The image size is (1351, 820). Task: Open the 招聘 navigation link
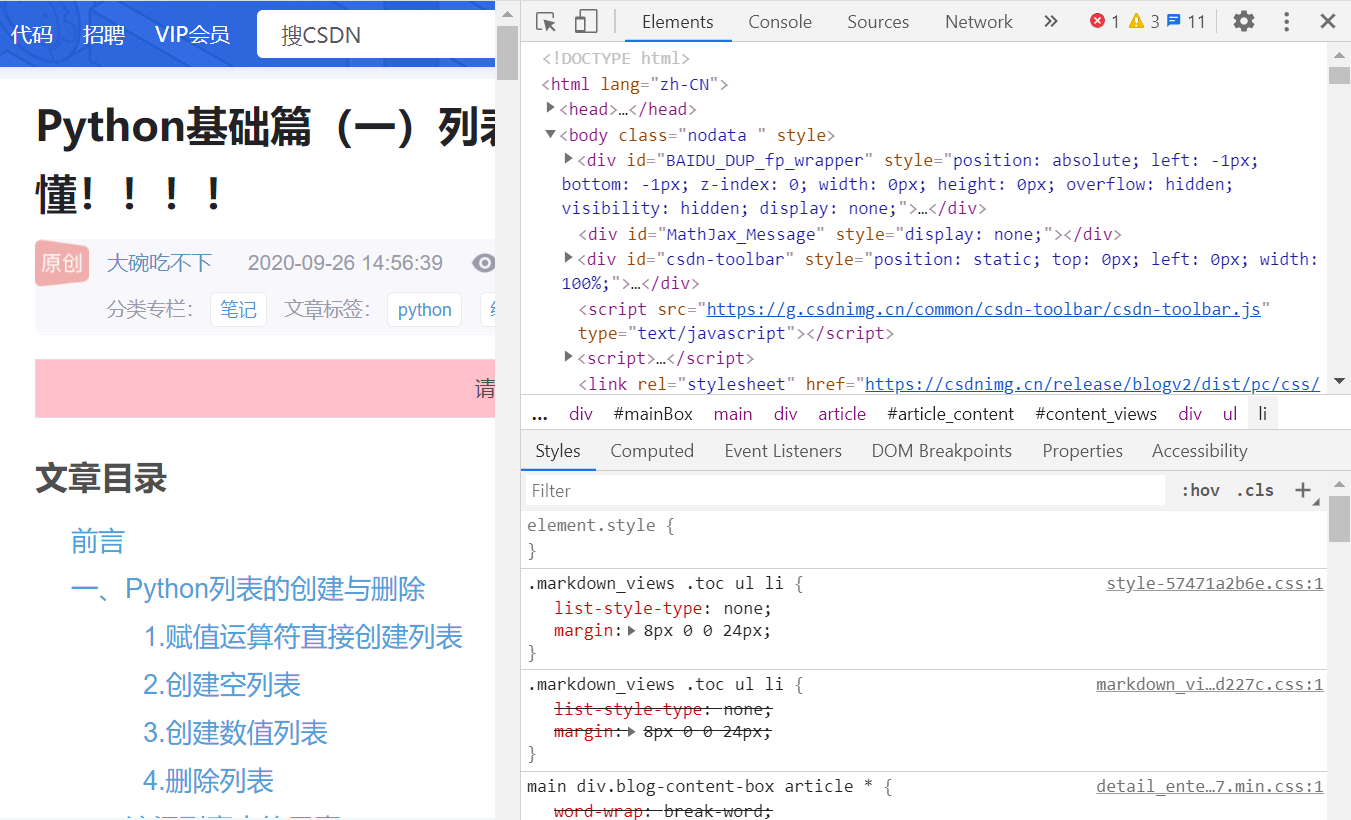tap(104, 35)
